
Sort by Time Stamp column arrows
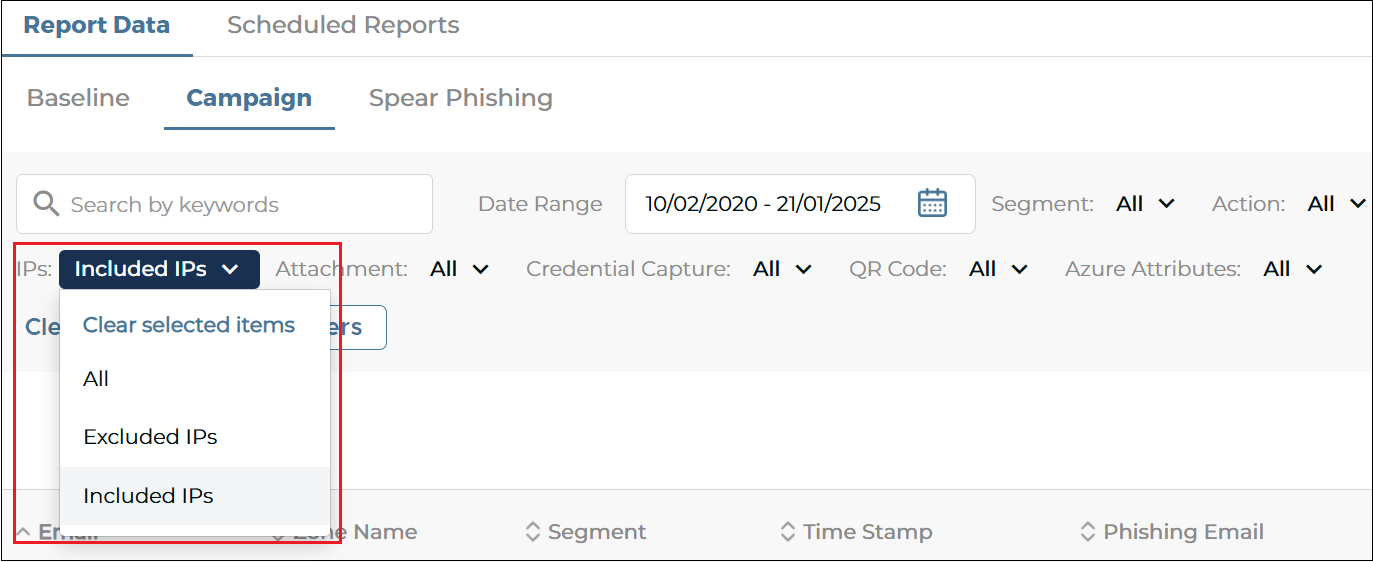pos(788,532)
